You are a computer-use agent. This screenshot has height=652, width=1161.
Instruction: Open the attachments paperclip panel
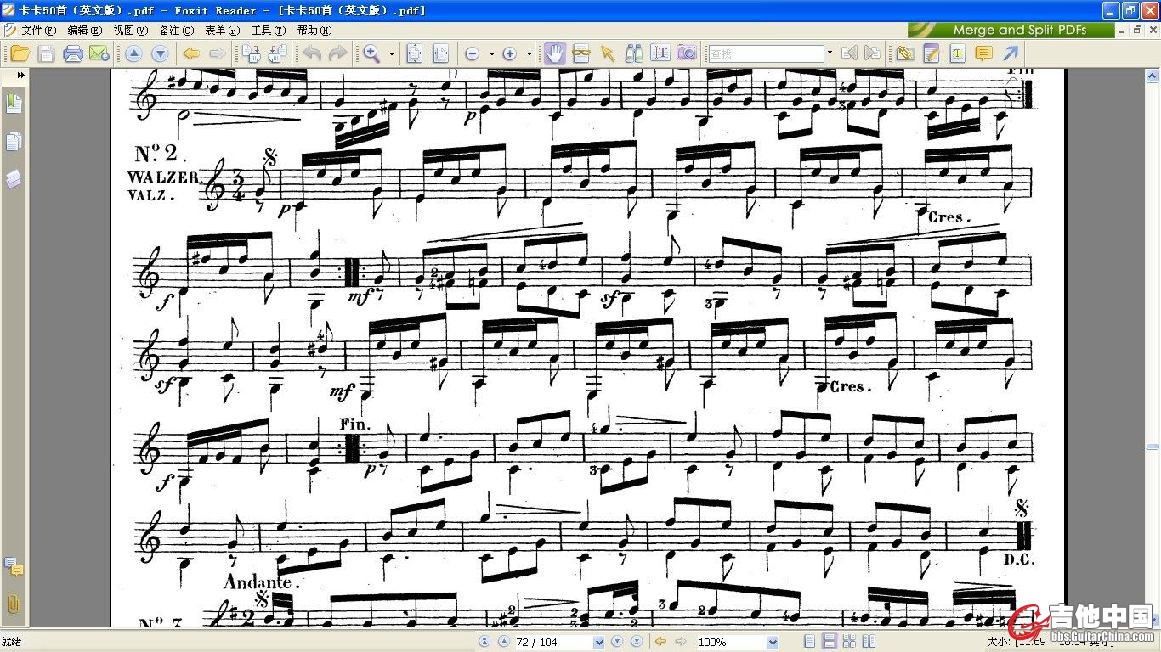click(x=13, y=603)
